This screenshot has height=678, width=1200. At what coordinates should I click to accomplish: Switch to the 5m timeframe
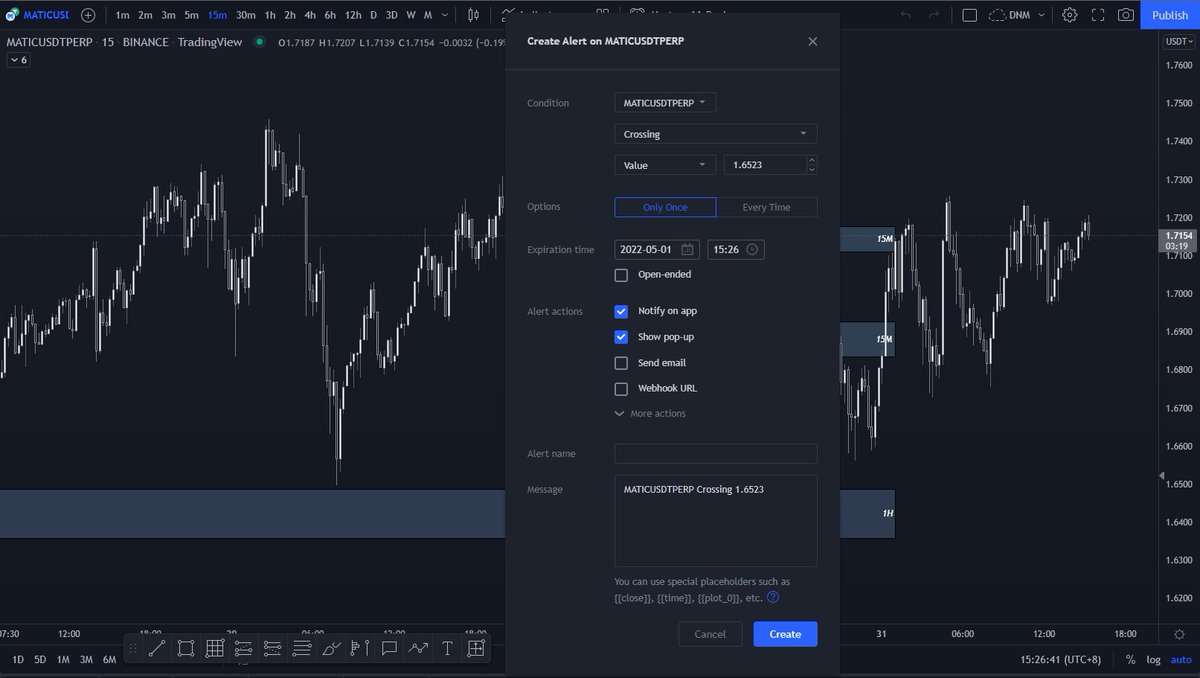coord(191,15)
